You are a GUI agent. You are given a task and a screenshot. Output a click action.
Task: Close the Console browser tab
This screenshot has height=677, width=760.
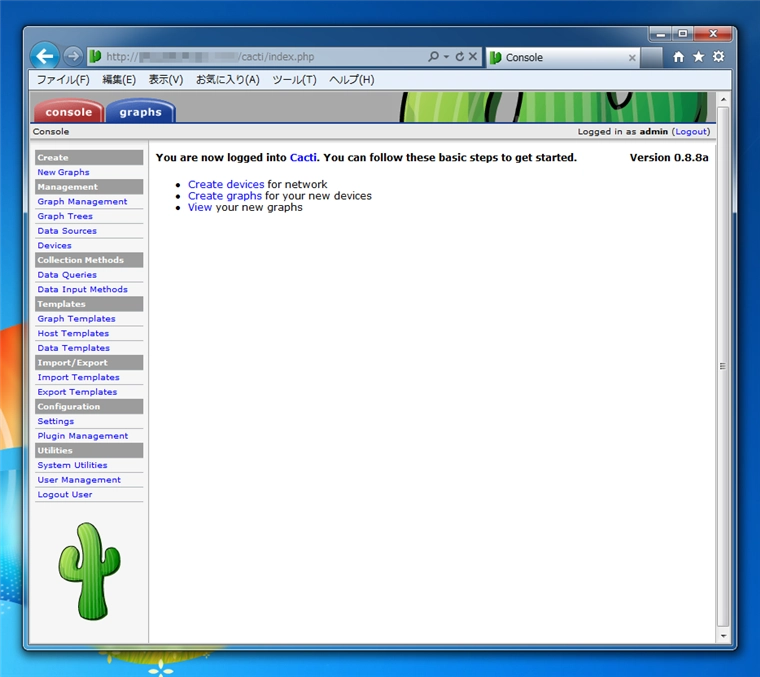[x=632, y=58]
